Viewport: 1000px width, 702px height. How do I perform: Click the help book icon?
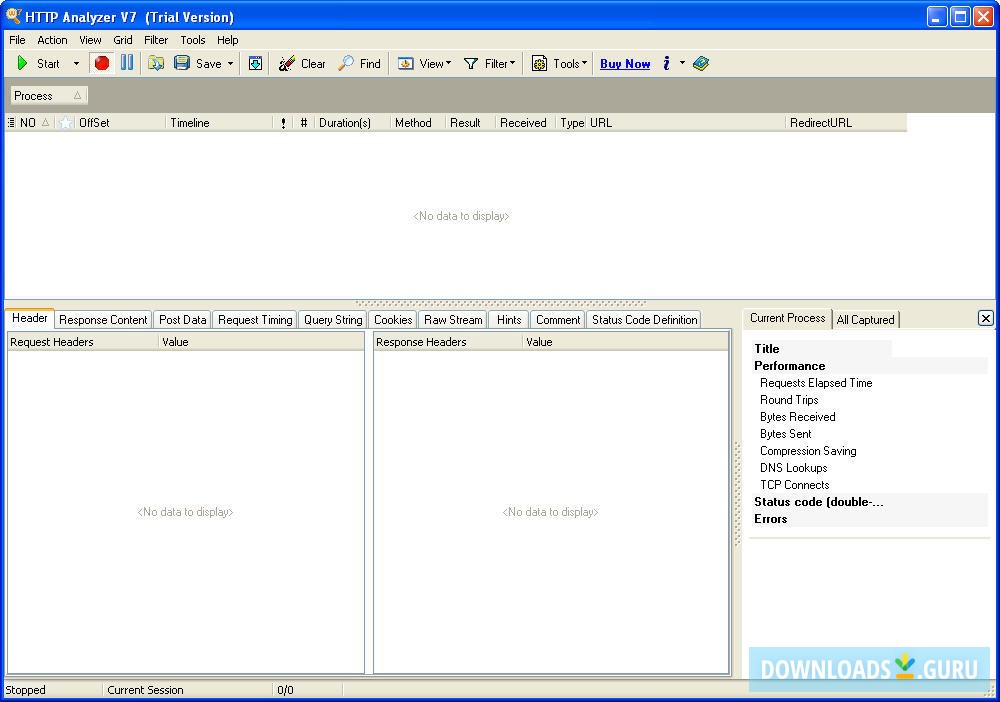pyautogui.click(x=701, y=63)
